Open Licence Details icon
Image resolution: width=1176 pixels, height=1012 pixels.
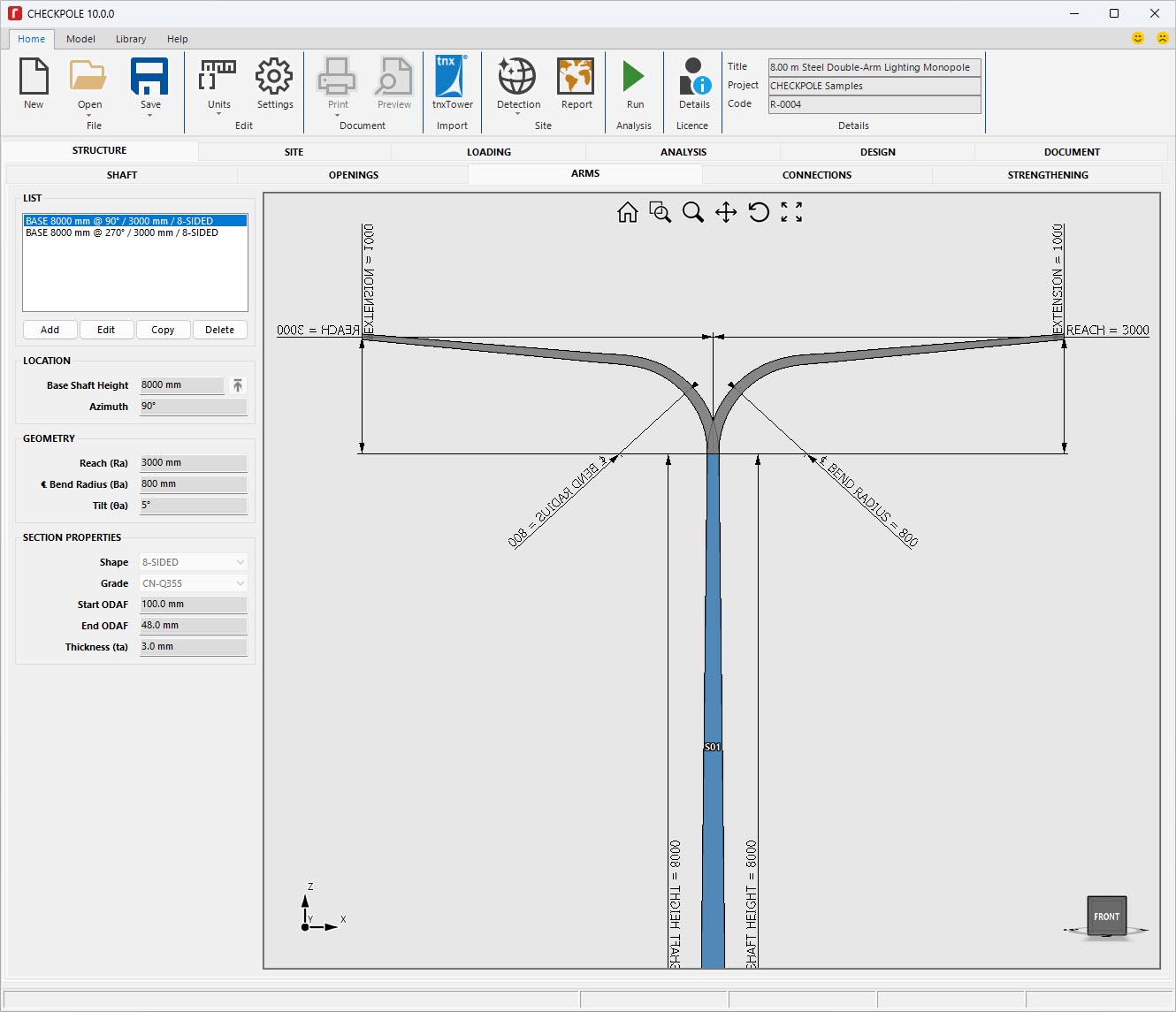click(693, 78)
